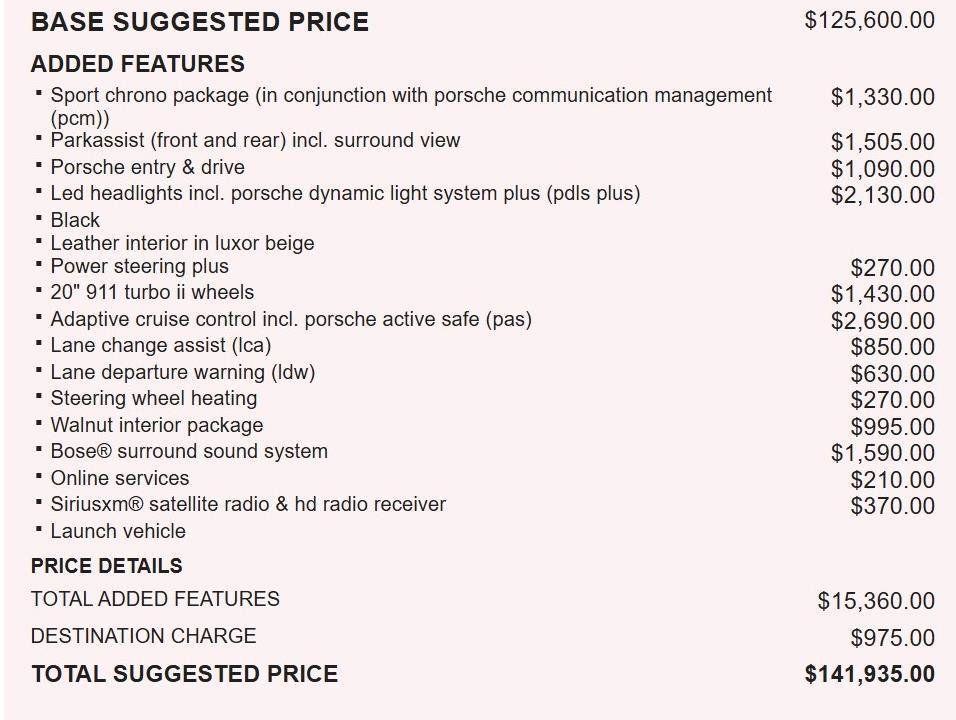The height and width of the screenshot is (720, 956).
Task: Select the Bose surround sound system line
Action: [189, 451]
